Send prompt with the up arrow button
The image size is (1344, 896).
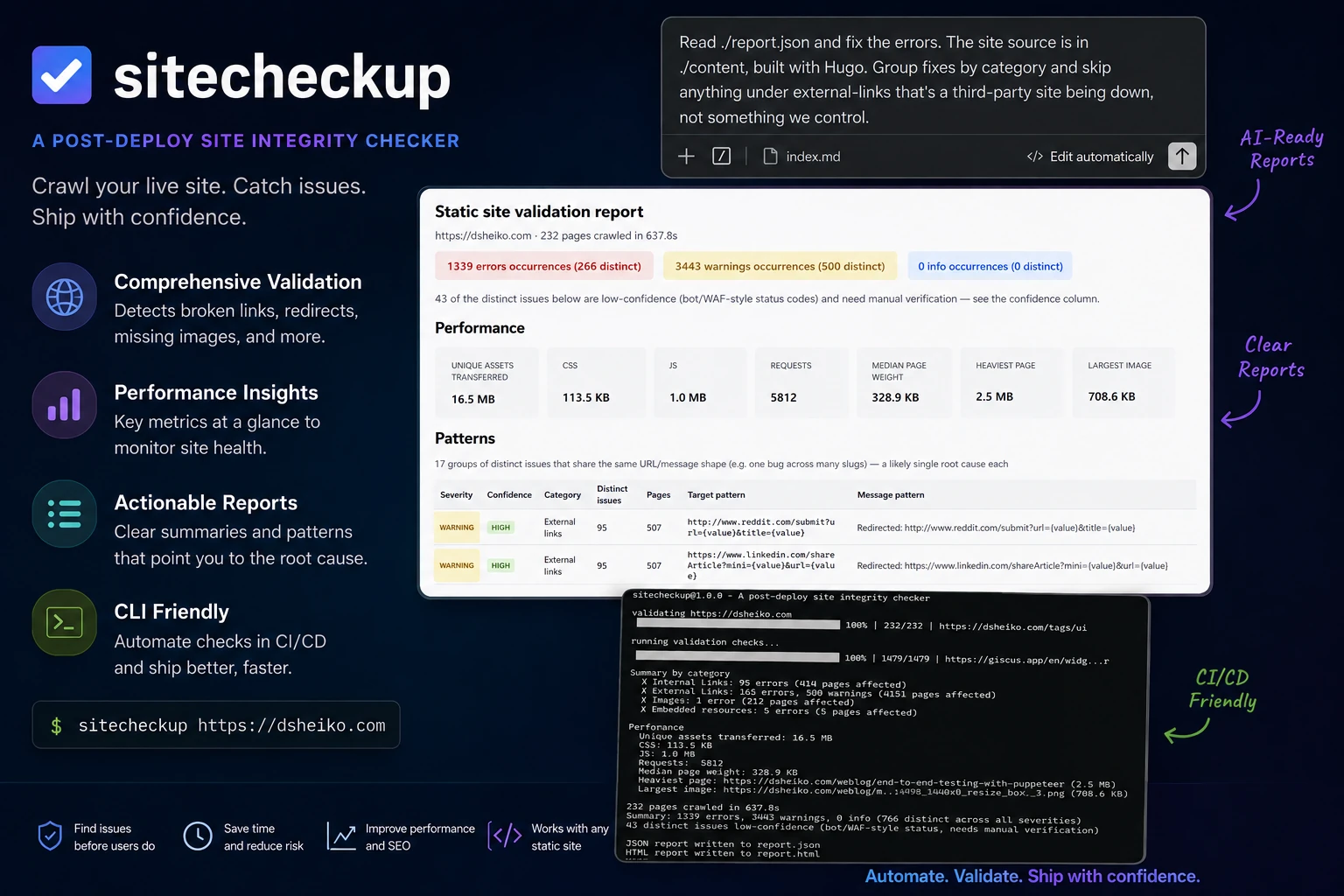(x=1182, y=156)
